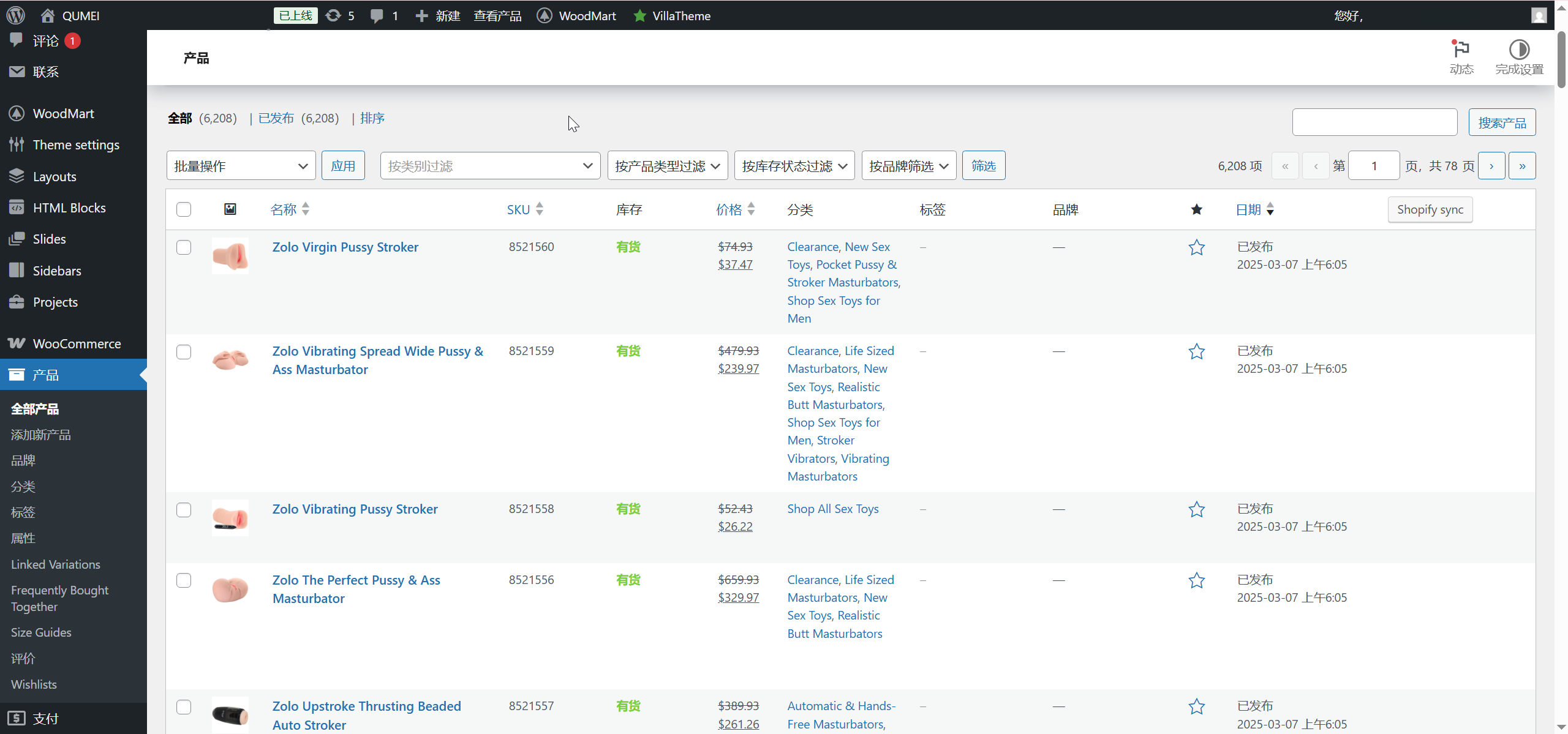Switch to the 已发布 products view
This screenshot has width=1568, height=734.
[276, 118]
